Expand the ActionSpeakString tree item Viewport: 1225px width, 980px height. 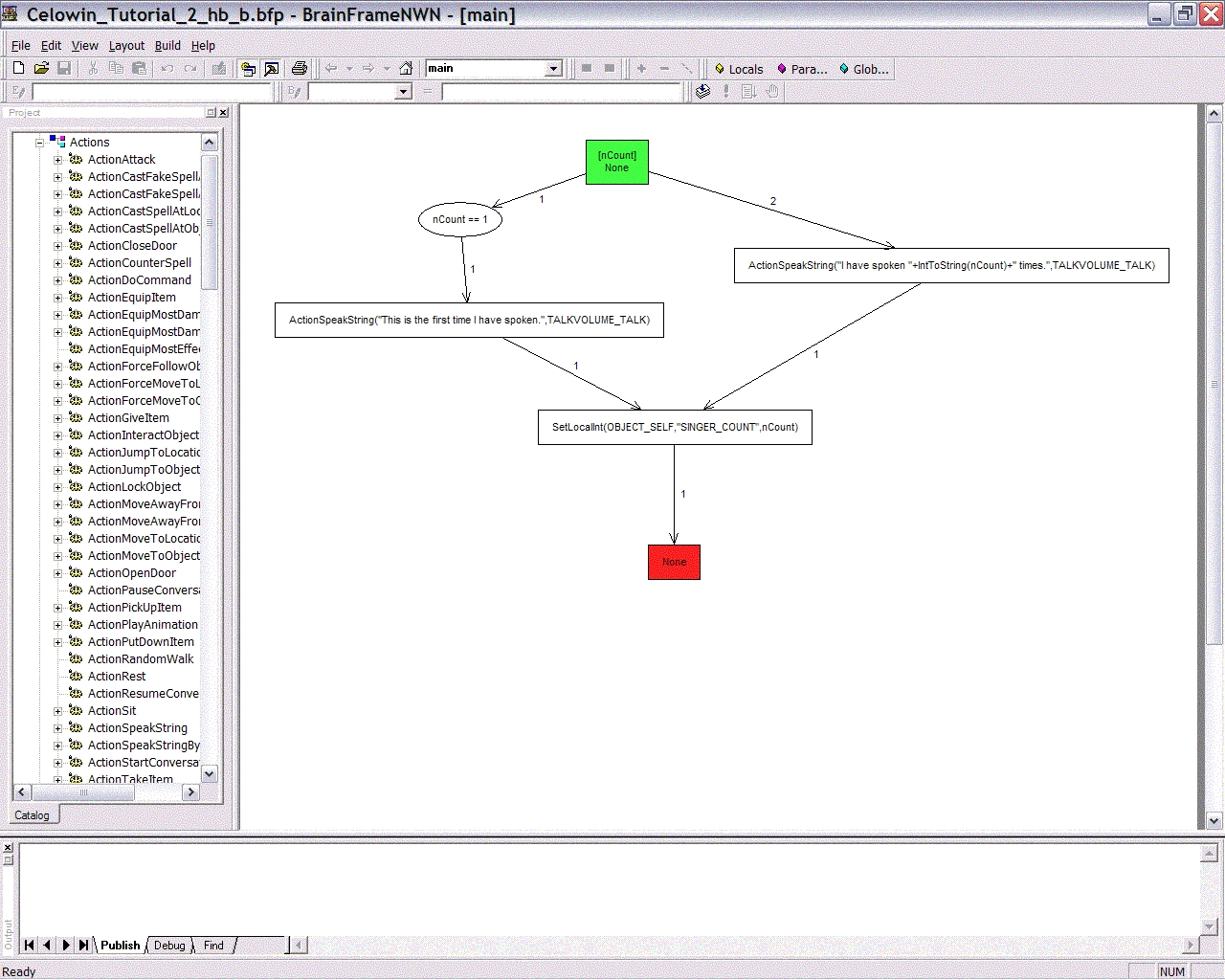(57, 728)
